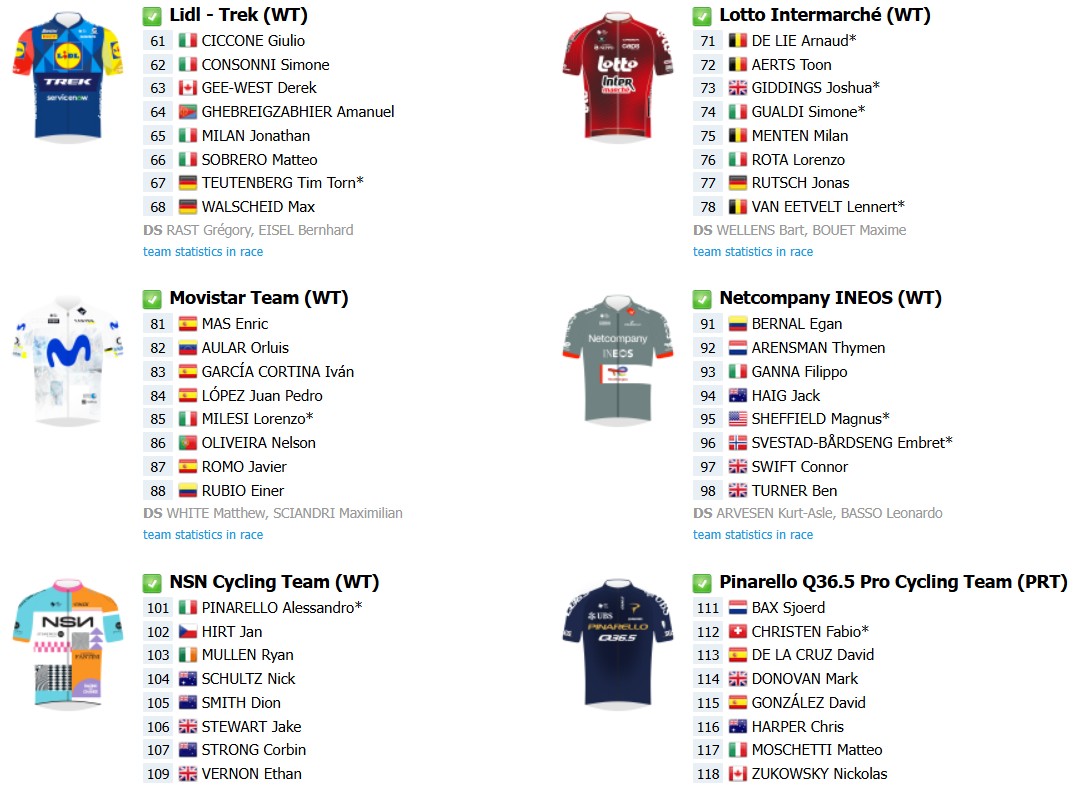
Task: Click the NSN Cycling Team jersey image
Action: [68, 644]
